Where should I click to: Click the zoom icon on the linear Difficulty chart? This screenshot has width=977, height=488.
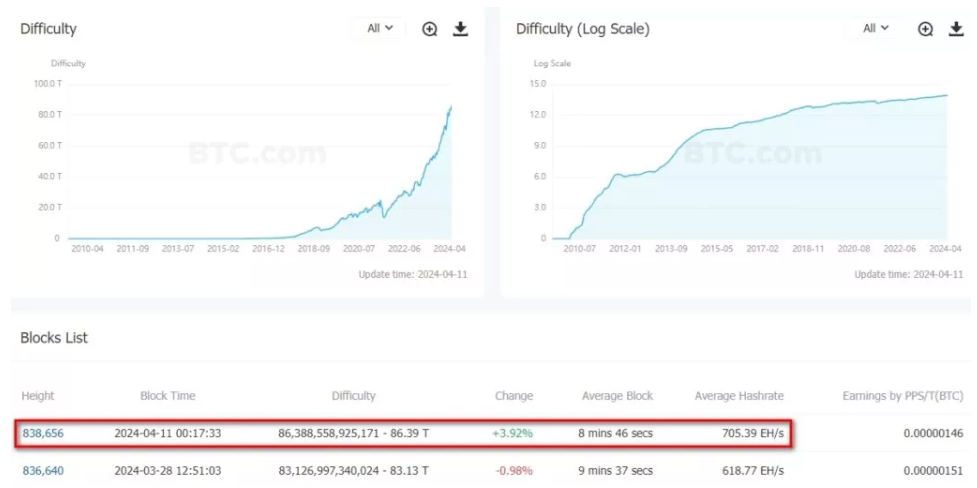coord(430,29)
